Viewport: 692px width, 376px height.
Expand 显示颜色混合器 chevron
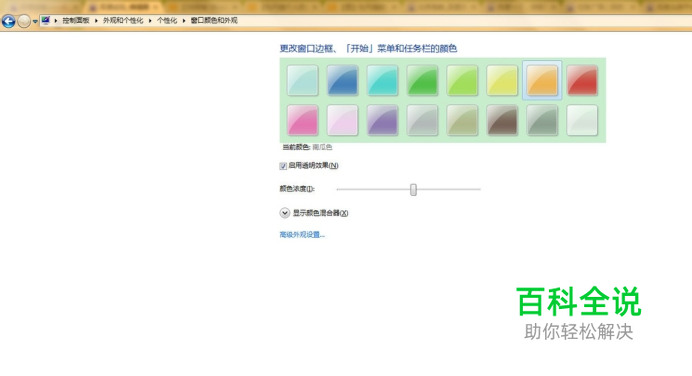[x=285, y=213]
